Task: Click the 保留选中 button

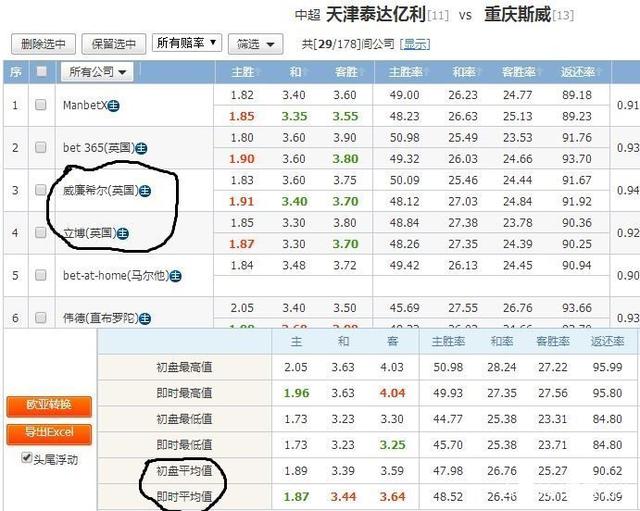Action: click(x=114, y=44)
